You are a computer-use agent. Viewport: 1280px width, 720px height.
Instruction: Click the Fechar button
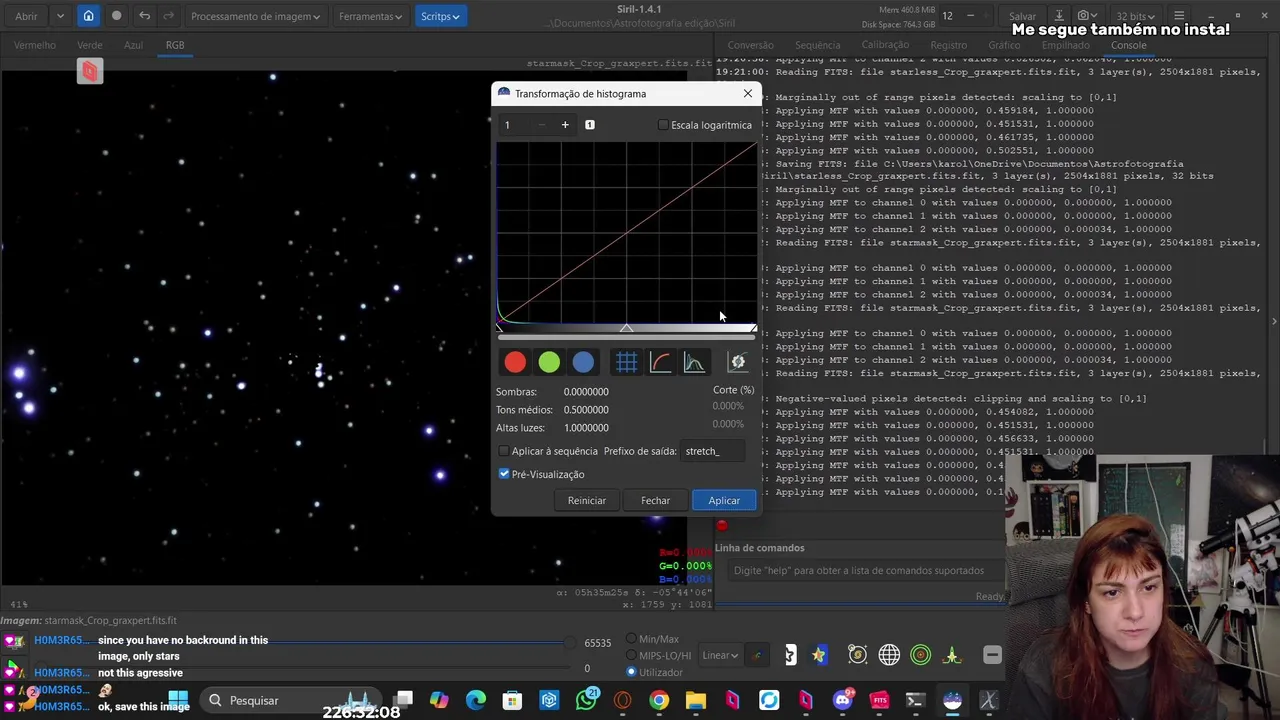coord(656,500)
